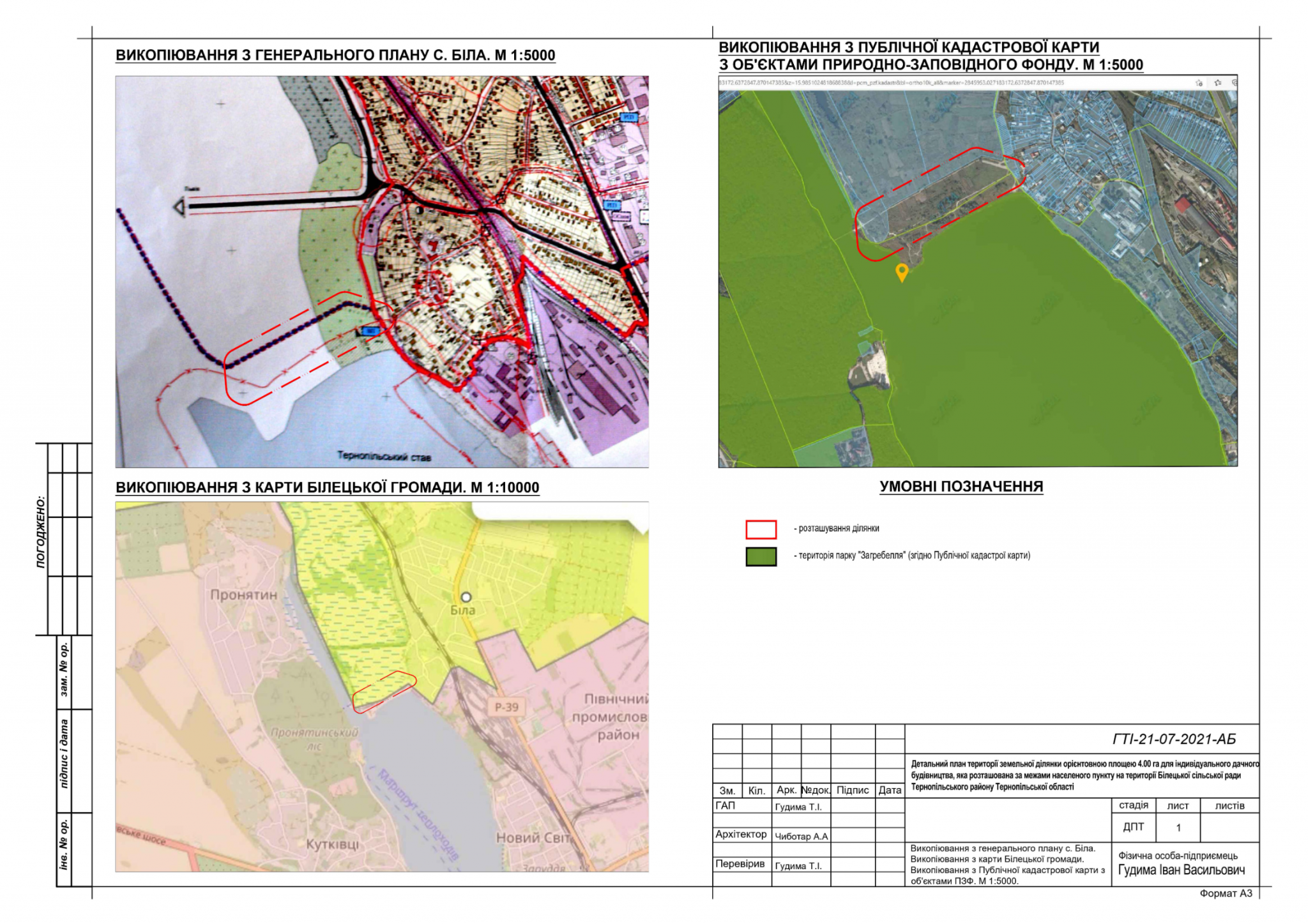This screenshot has height=924, width=1308.
Task: Click the 'Підпис' column header
Action: tap(853, 791)
